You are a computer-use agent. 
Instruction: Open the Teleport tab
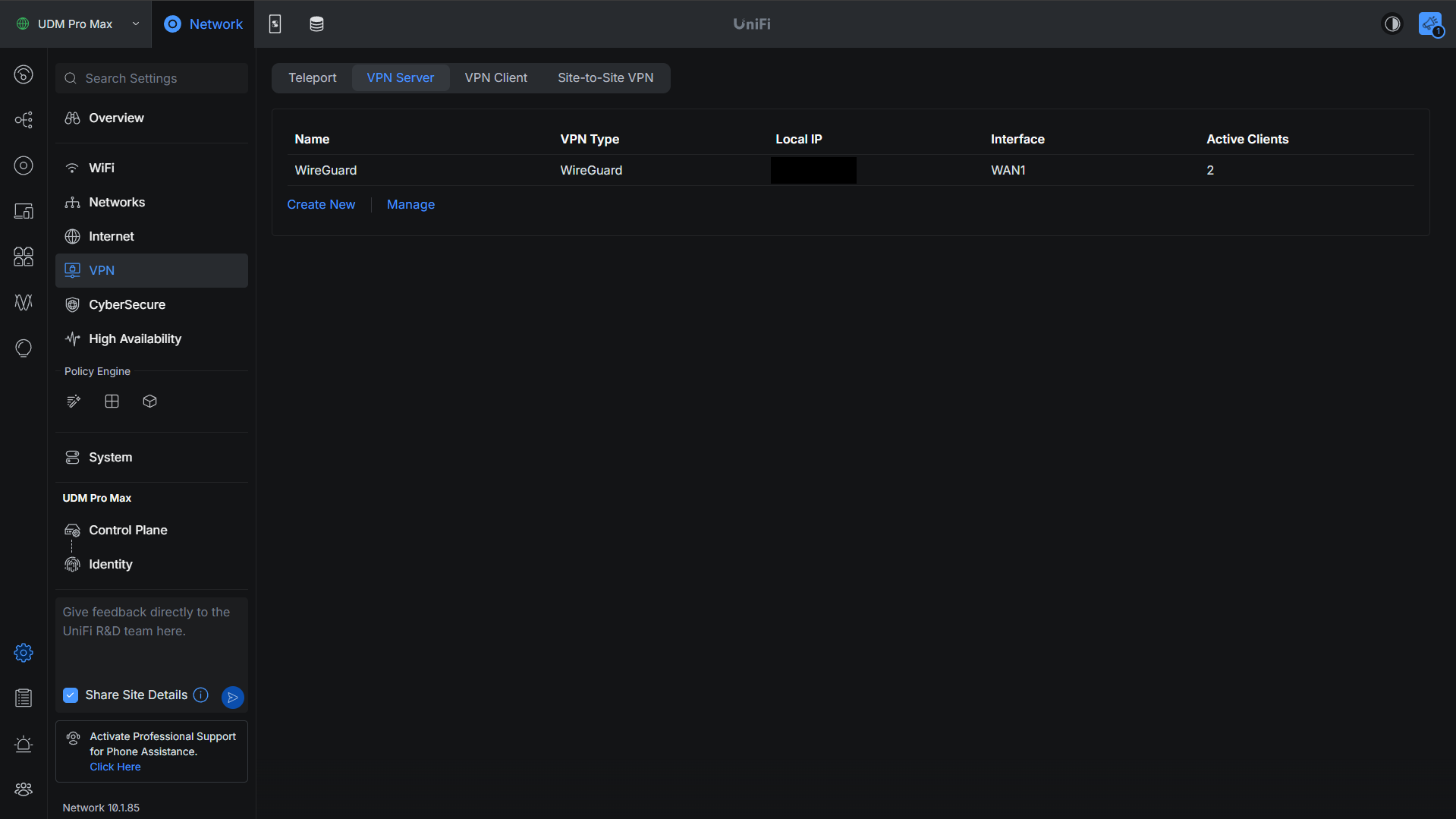pos(312,78)
